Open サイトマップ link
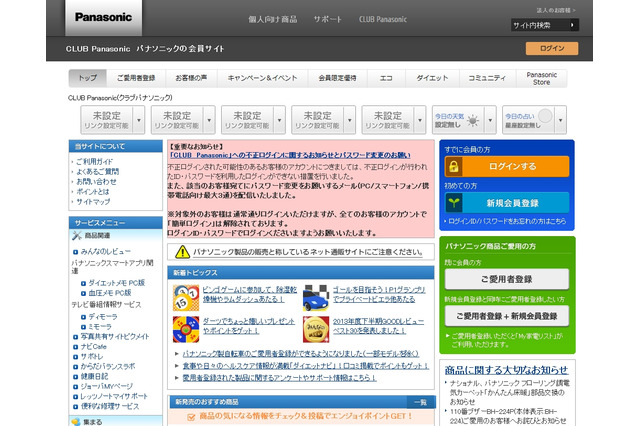The width and height of the screenshot is (640, 426). tap(93, 202)
